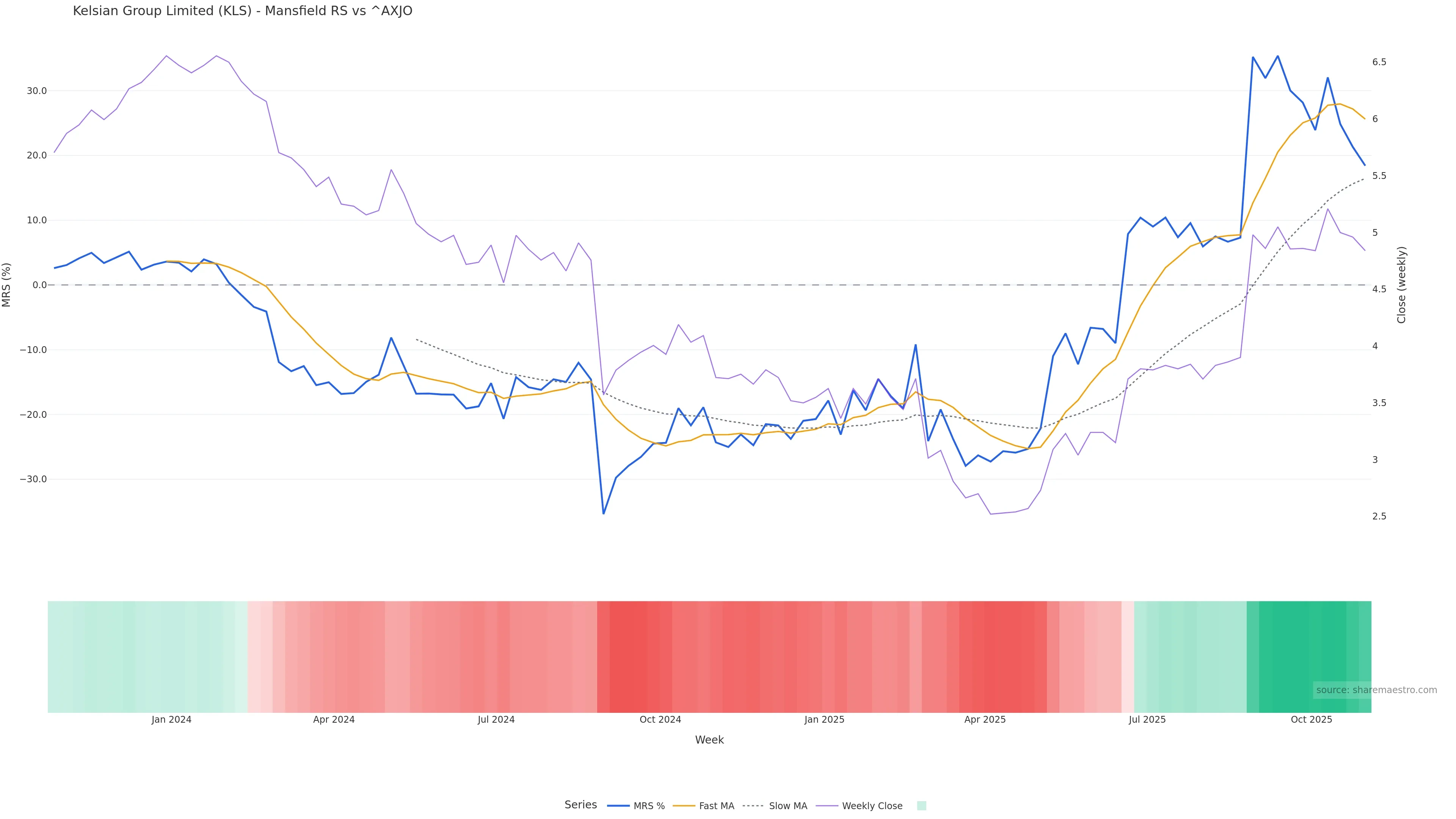Select the Jul 2025 x-axis label
This screenshot has width=1456, height=819.
click(x=1147, y=720)
